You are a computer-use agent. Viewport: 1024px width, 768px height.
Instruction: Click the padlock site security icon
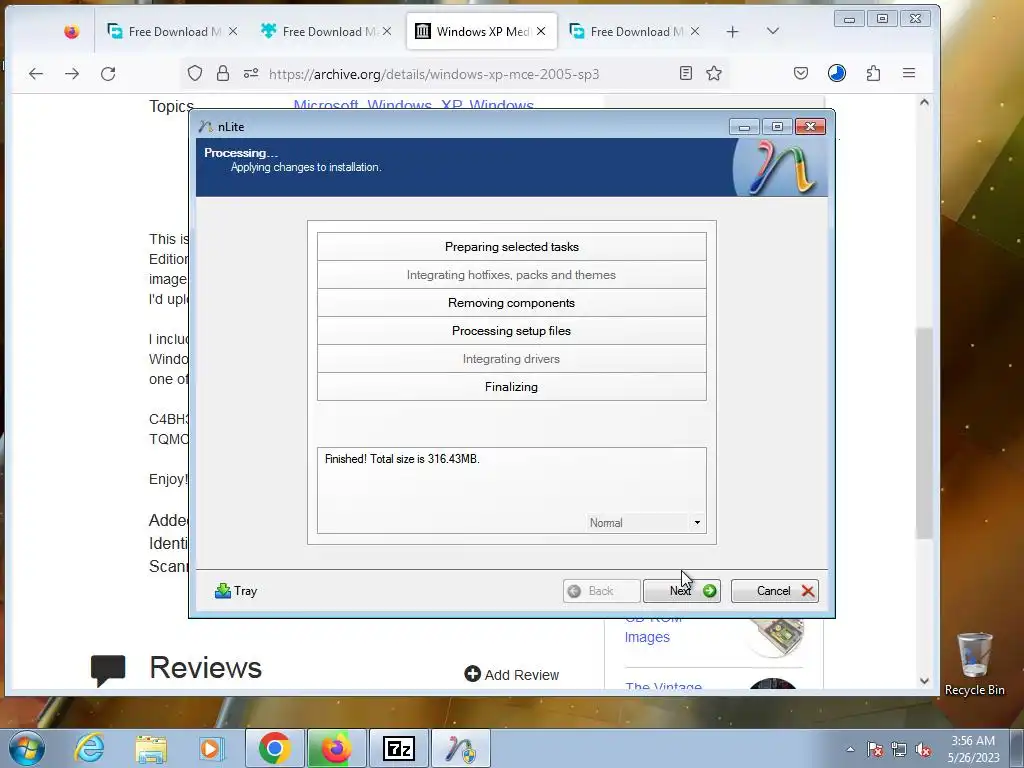pos(223,73)
